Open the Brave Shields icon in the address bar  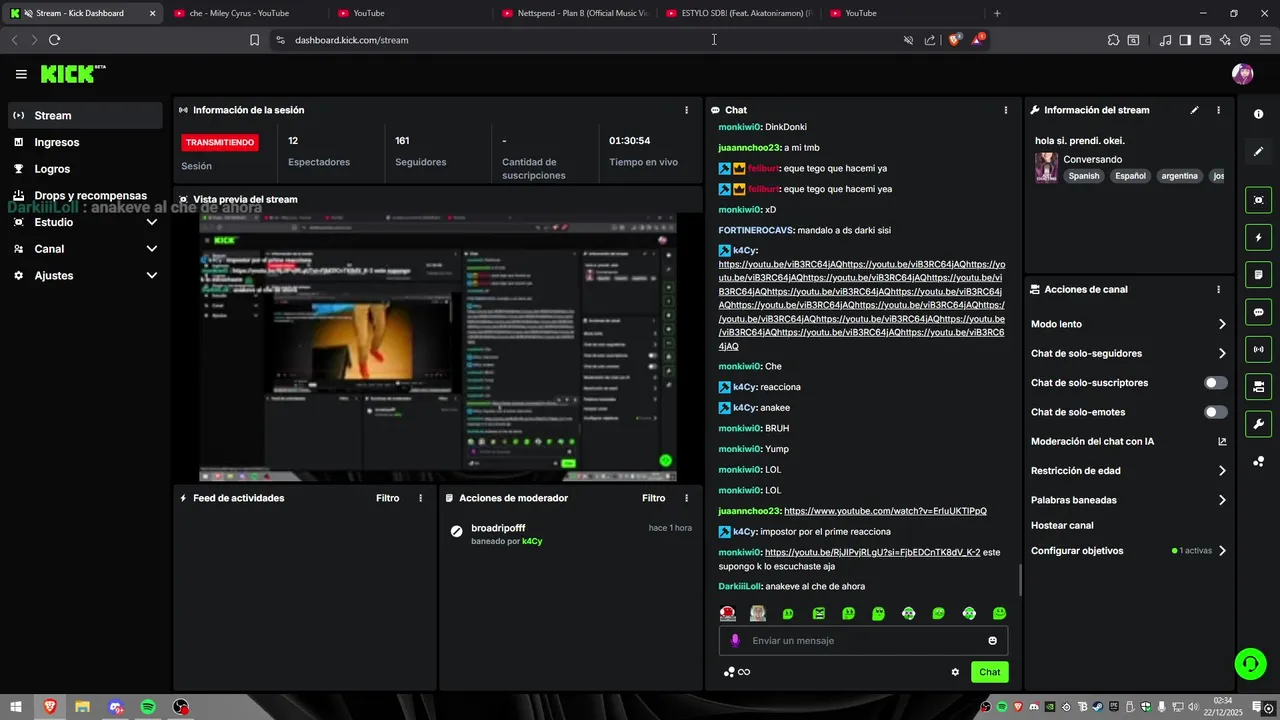(x=955, y=40)
